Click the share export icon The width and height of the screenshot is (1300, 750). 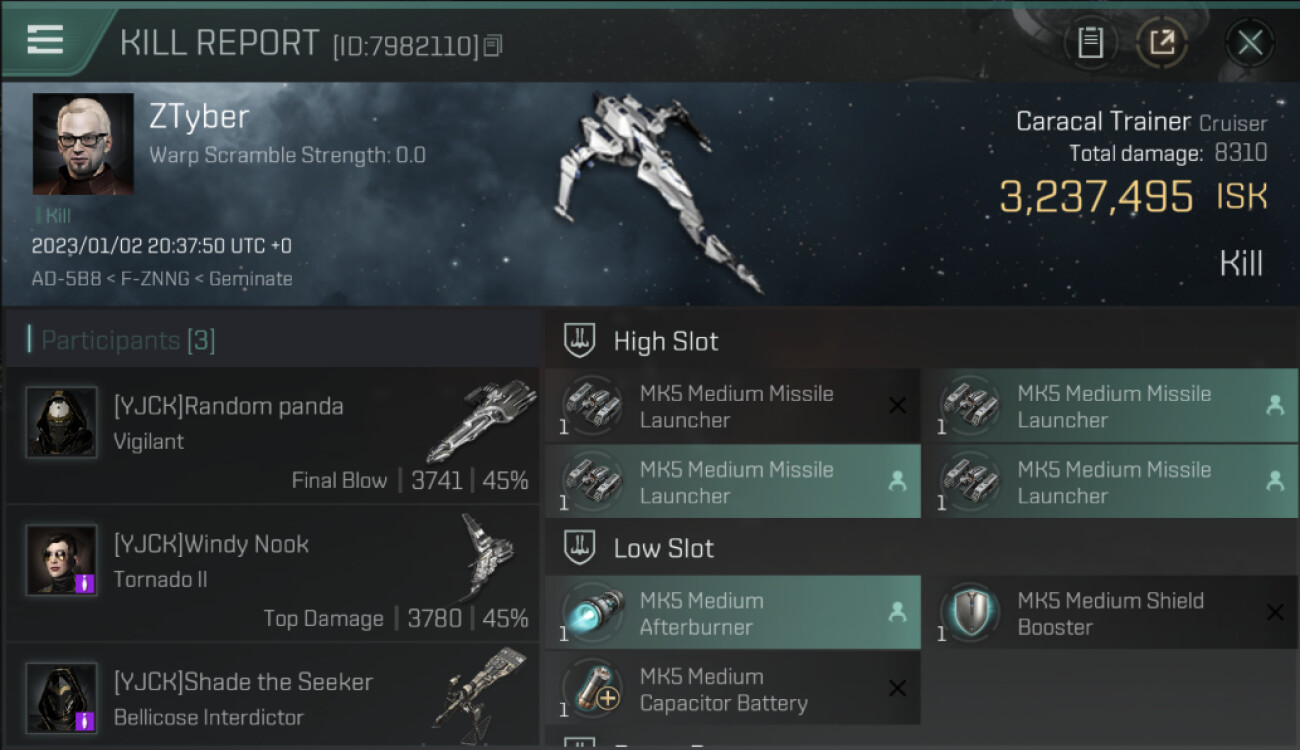[1161, 42]
